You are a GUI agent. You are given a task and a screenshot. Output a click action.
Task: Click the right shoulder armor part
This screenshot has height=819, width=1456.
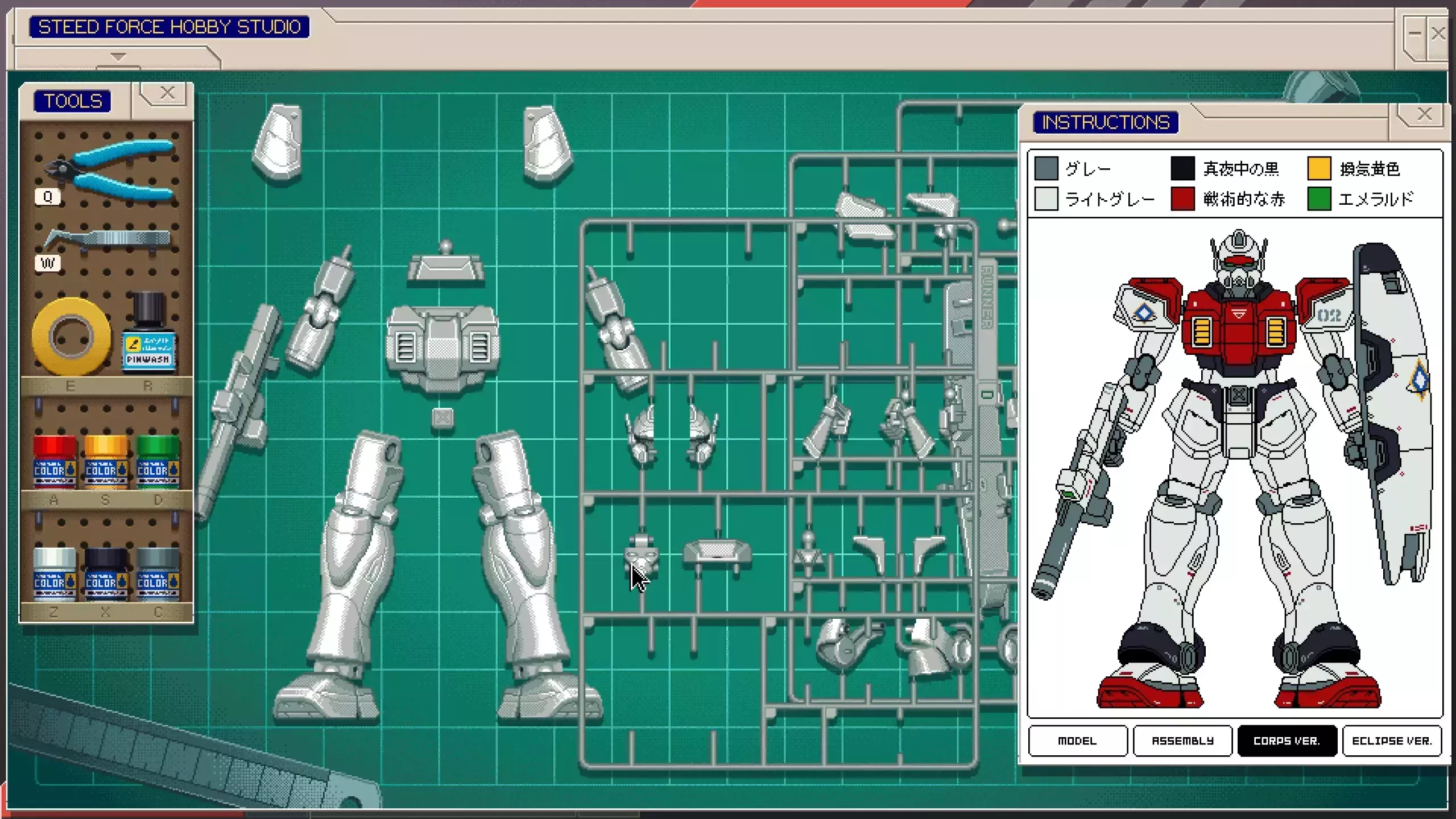547,144
